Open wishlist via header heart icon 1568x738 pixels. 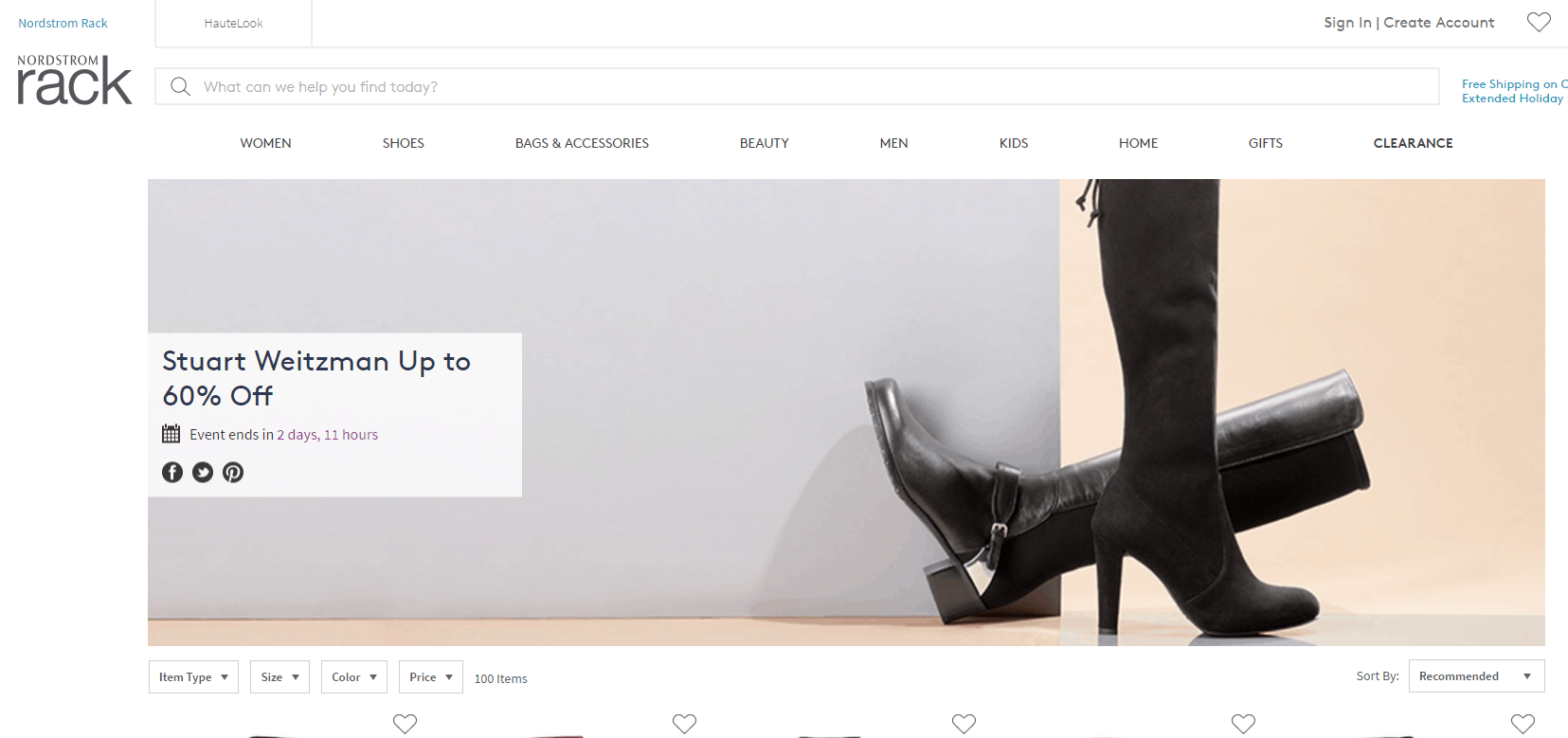(1539, 22)
